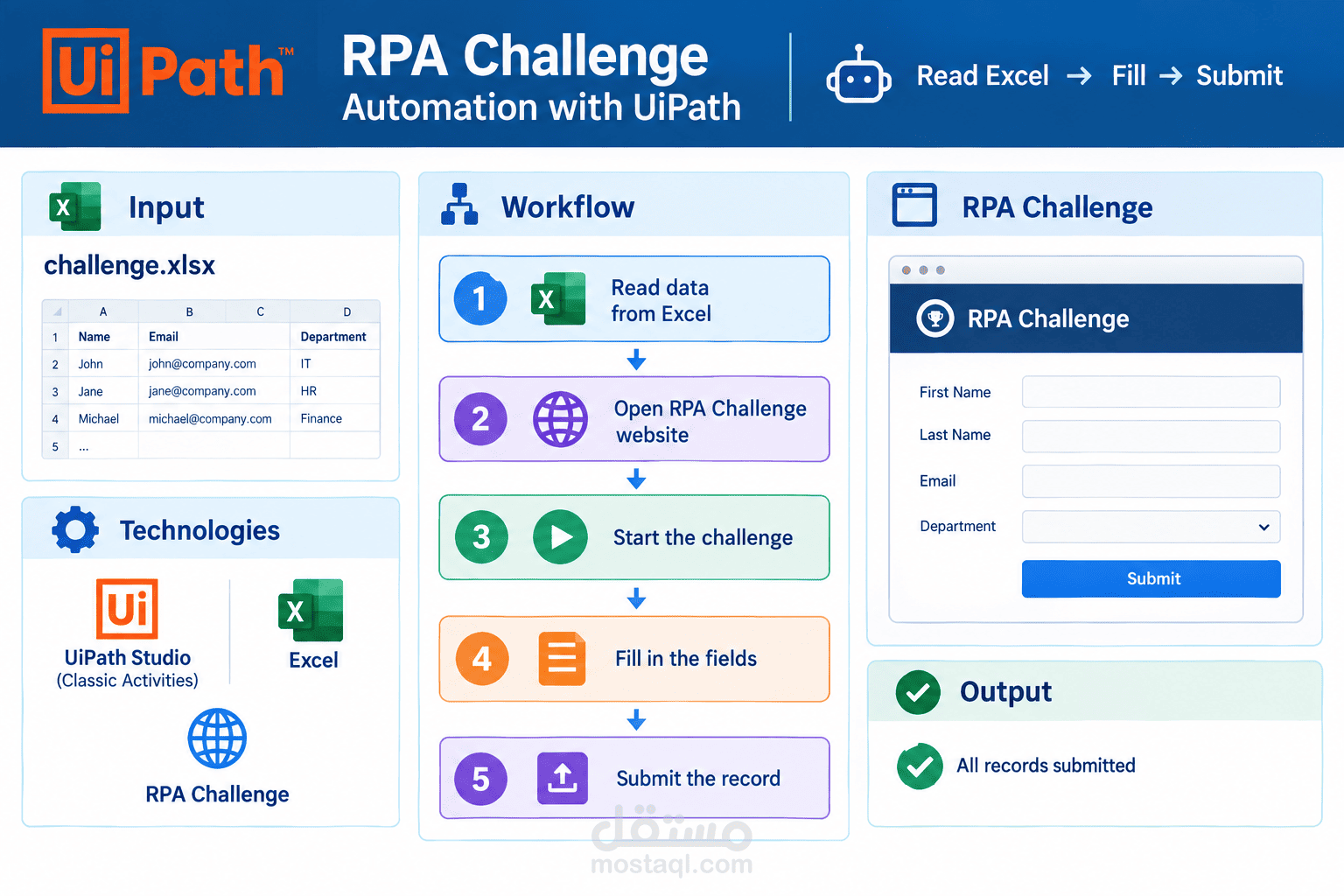Select the "john@company.com" cell
The width and height of the screenshot is (1344, 896).
tap(213, 364)
